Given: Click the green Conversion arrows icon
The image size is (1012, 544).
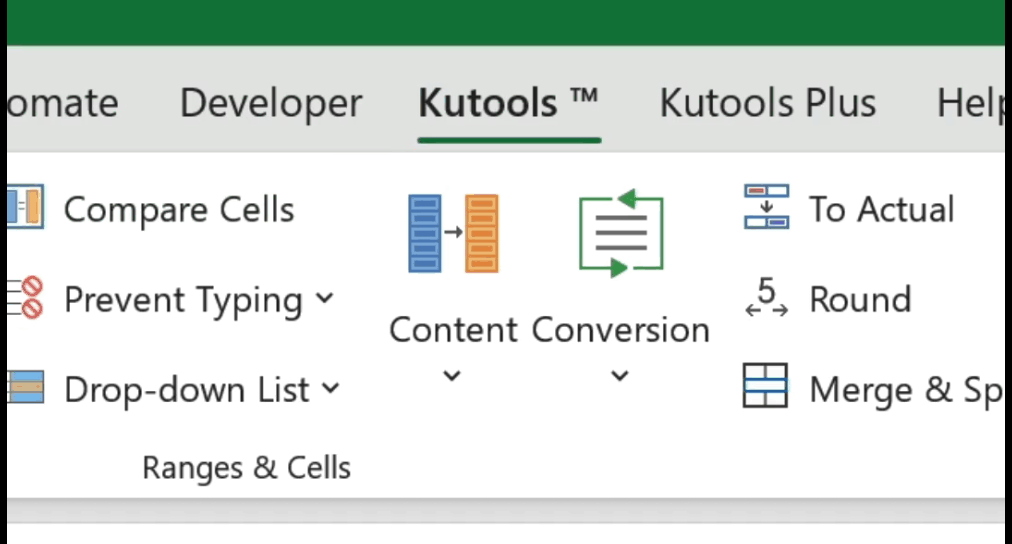Looking at the screenshot, I should tap(621, 234).
